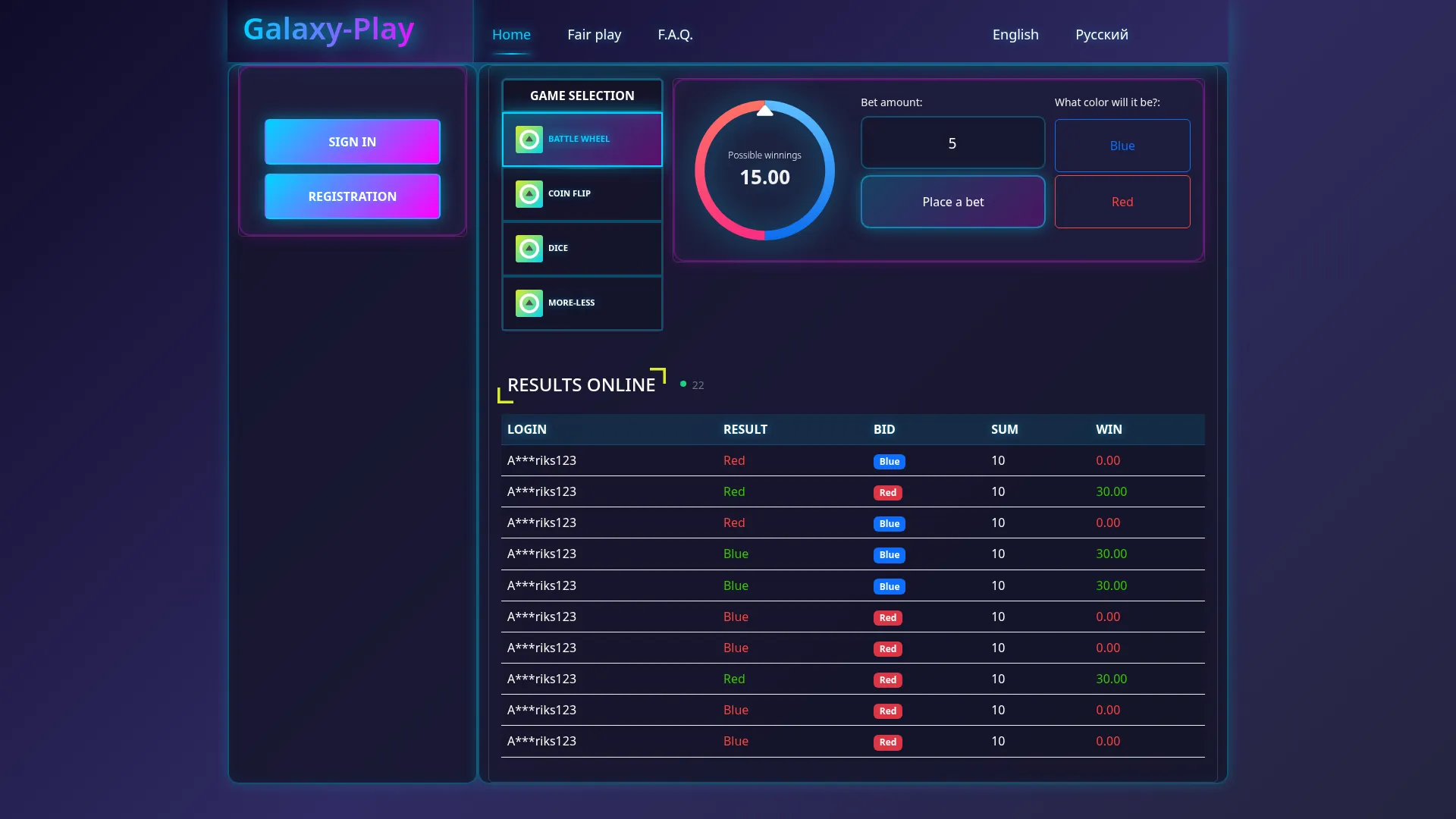Click the Red result in first row
The height and width of the screenshot is (819, 1456).
tap(734, 460)
